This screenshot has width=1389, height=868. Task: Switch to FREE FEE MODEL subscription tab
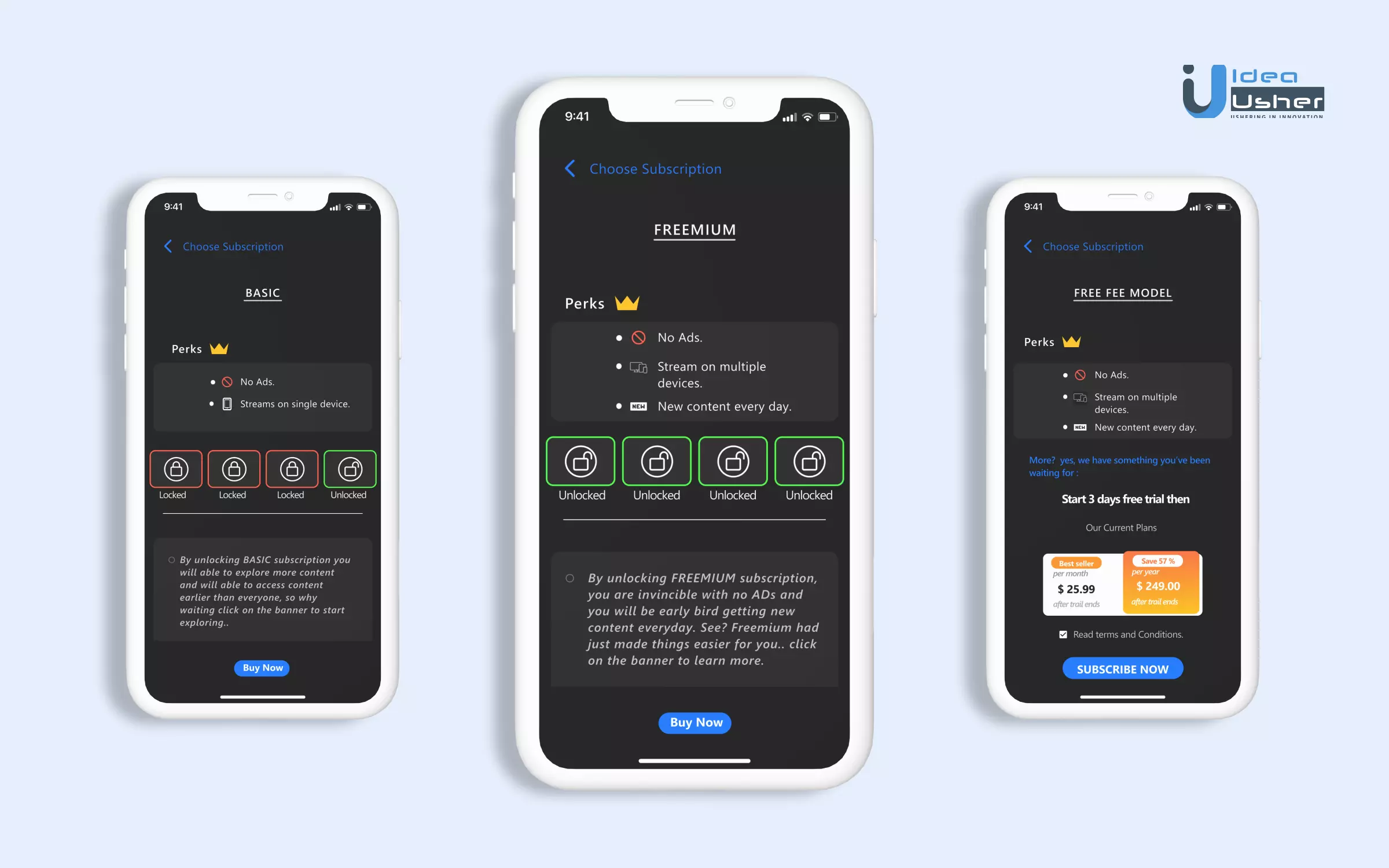(1123, 293)
